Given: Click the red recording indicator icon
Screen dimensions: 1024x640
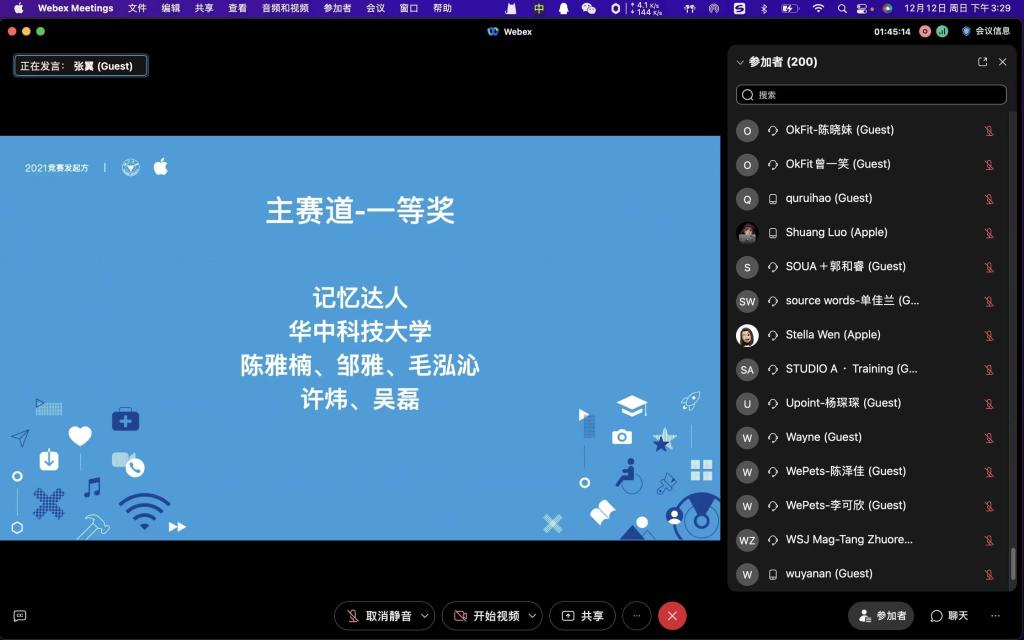Looking at the screenshot, I should click(925, 32).
